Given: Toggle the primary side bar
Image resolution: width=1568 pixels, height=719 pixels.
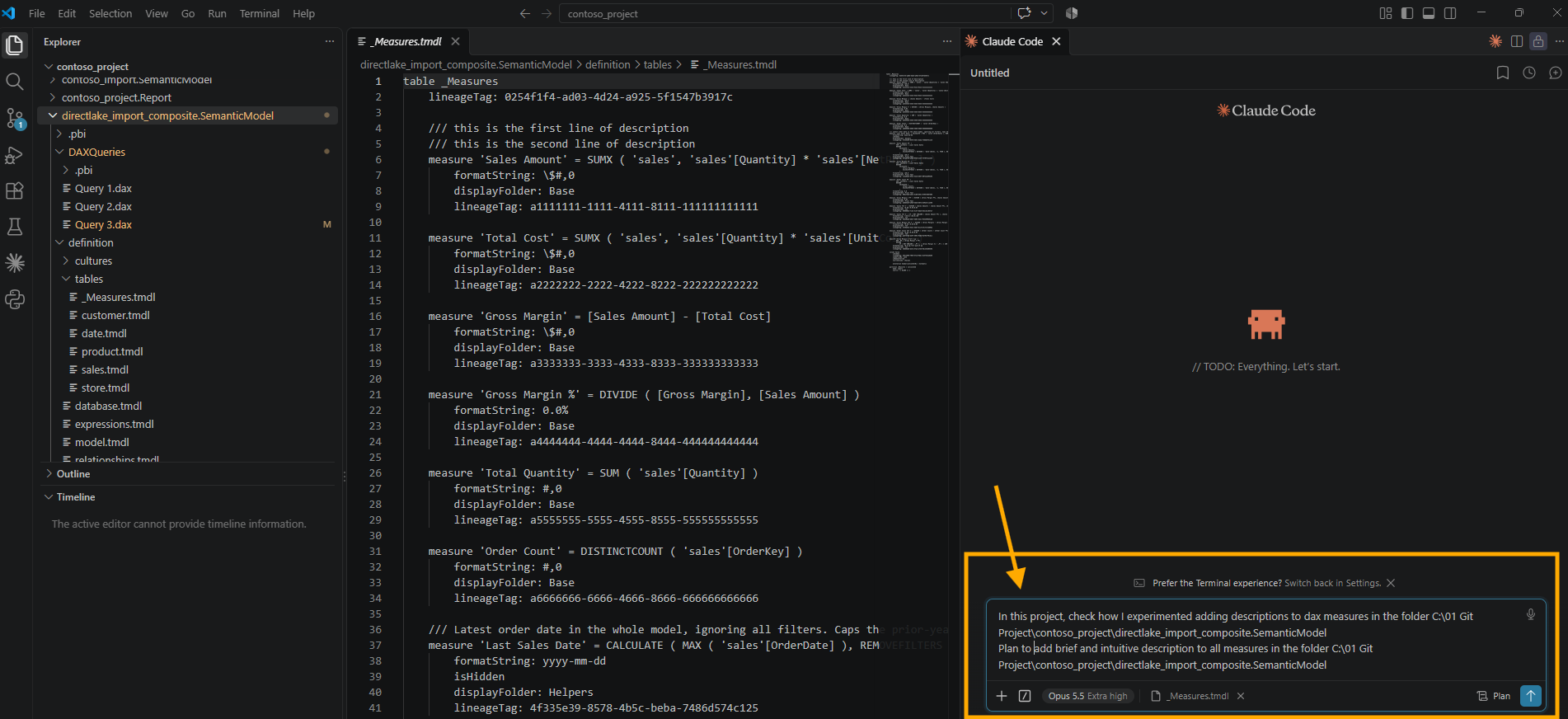Looking at the screenshot, I should [1407, 13].
